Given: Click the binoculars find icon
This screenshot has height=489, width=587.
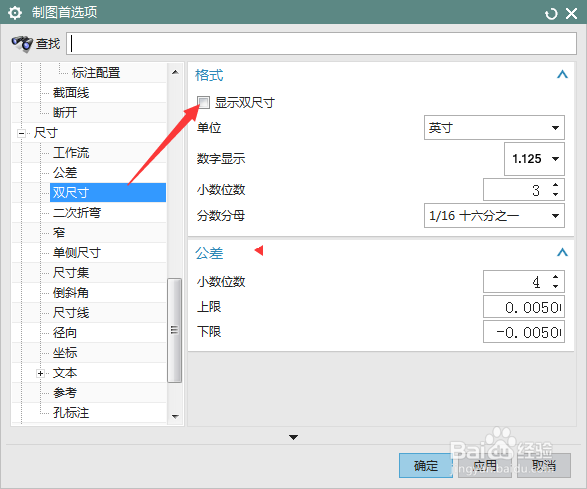Looking at the screenshot, I should (22, 44).
